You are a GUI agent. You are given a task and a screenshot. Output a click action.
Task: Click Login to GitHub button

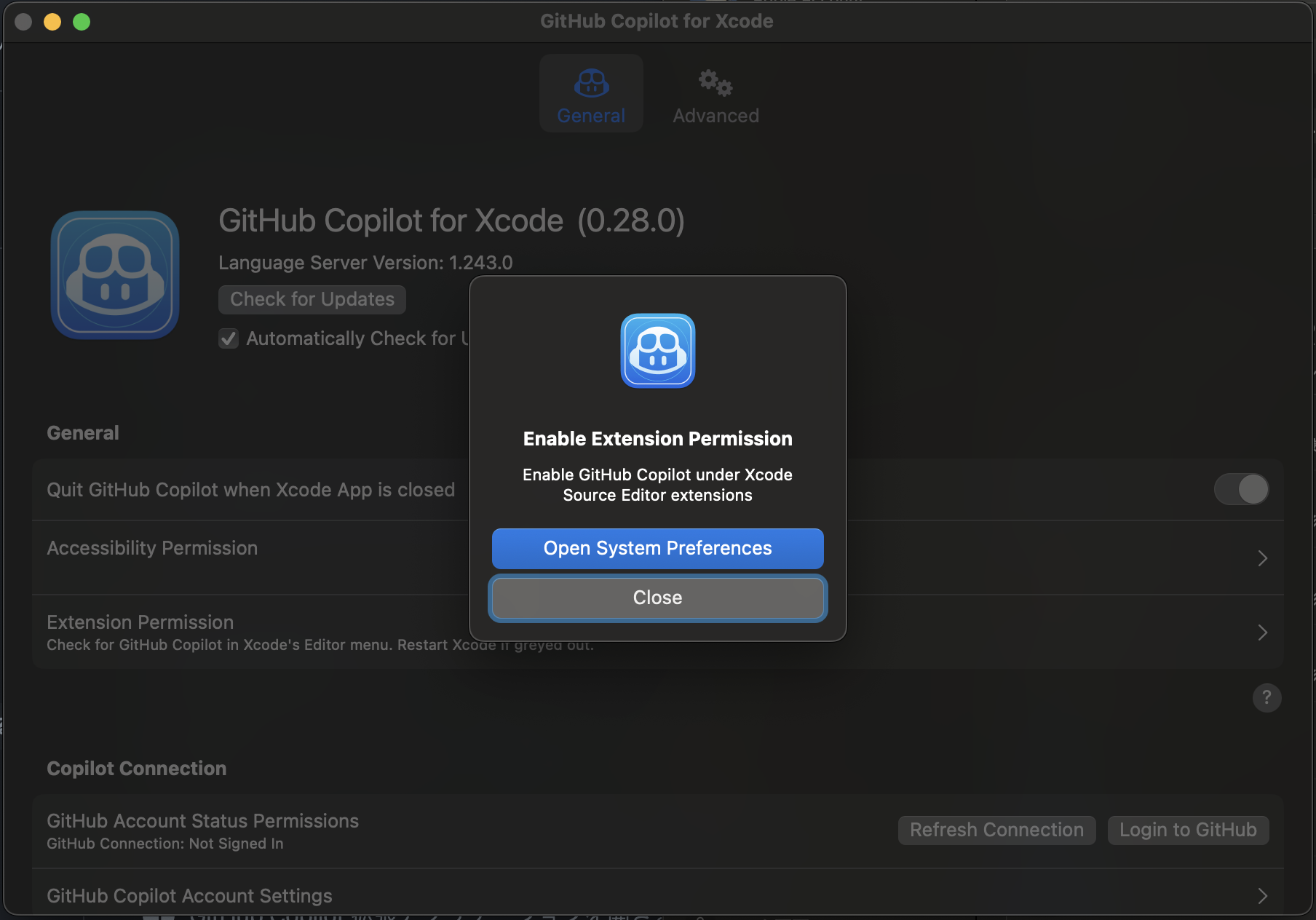[x=1188, y=830]
